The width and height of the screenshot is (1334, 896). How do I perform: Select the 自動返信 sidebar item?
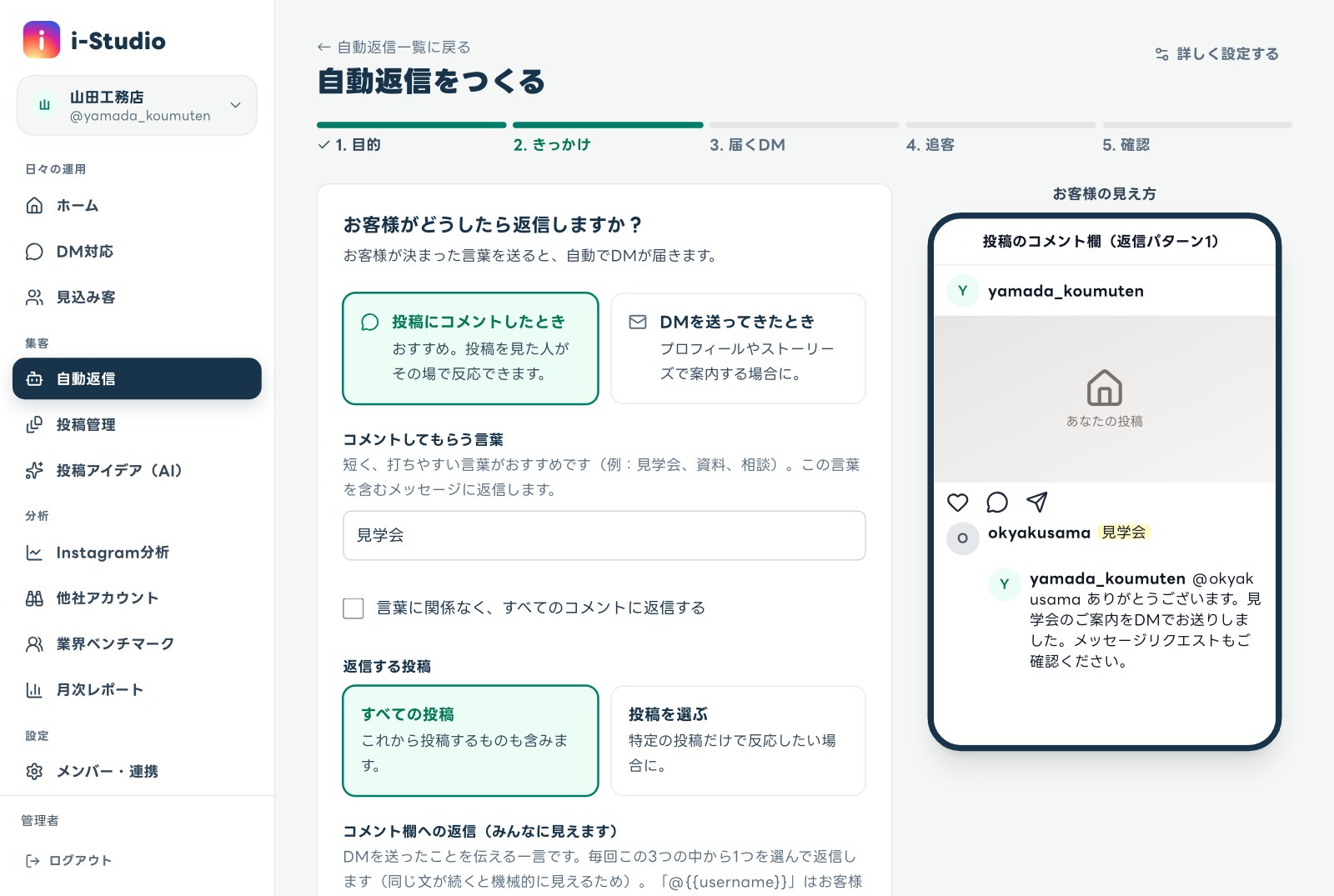tap(137, 378)
